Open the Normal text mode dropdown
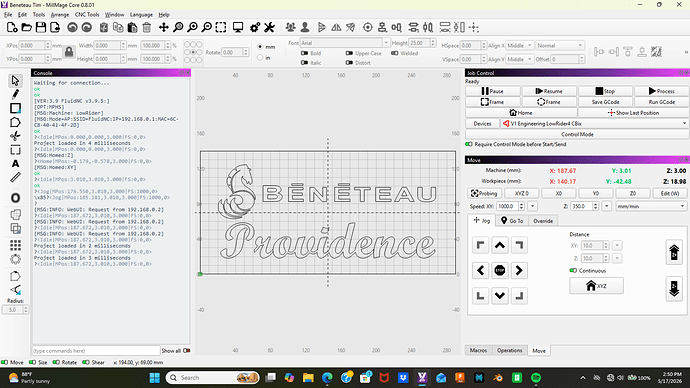 [x=559, y=45]
